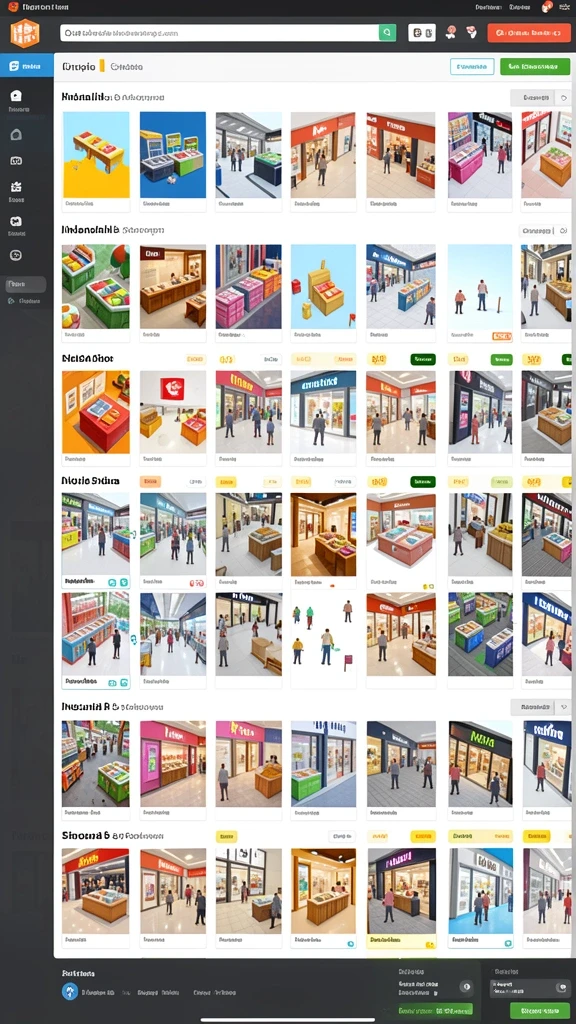The height and width of the screenshot is (1024, 576).
Task: Open the gray dome sidebar icon
Action: click(x=16, y=135)
